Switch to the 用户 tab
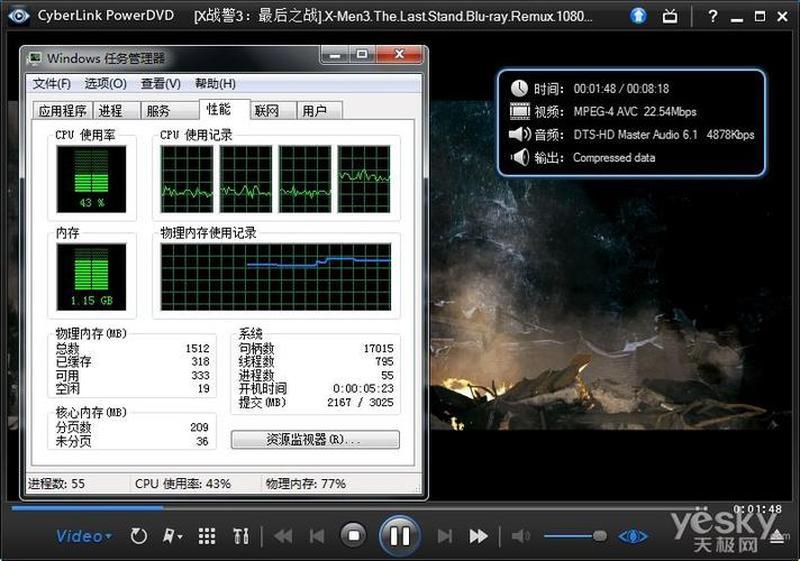800x561 pixels. (319, 110)
